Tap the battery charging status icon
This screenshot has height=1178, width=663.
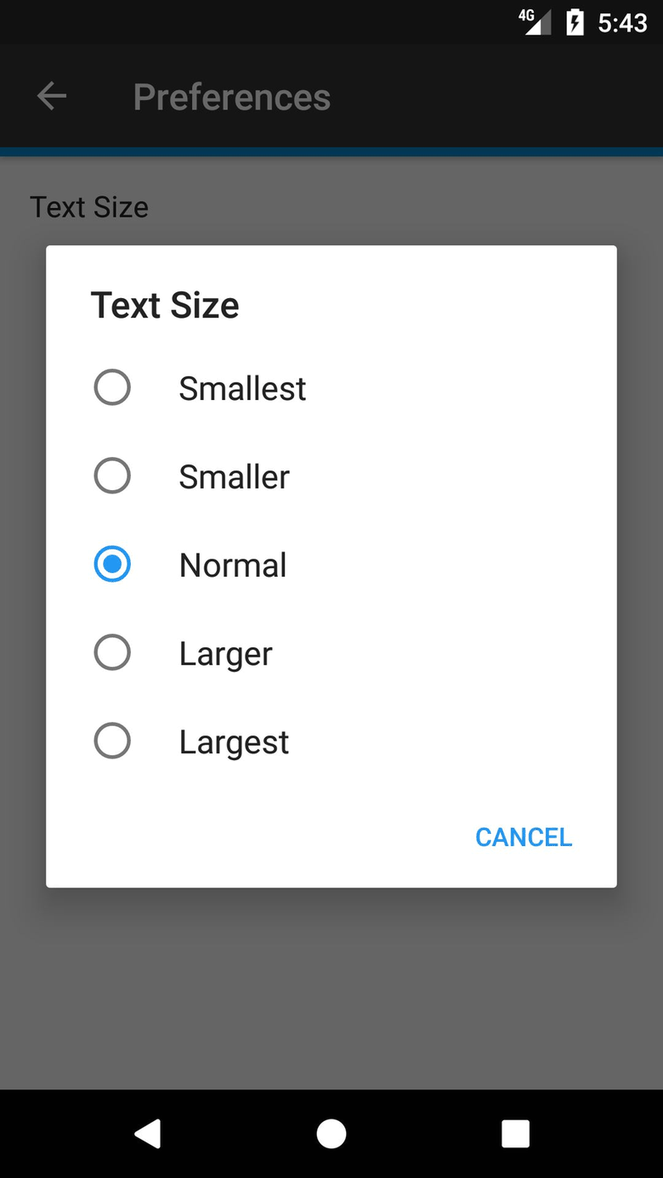[575, 22]
